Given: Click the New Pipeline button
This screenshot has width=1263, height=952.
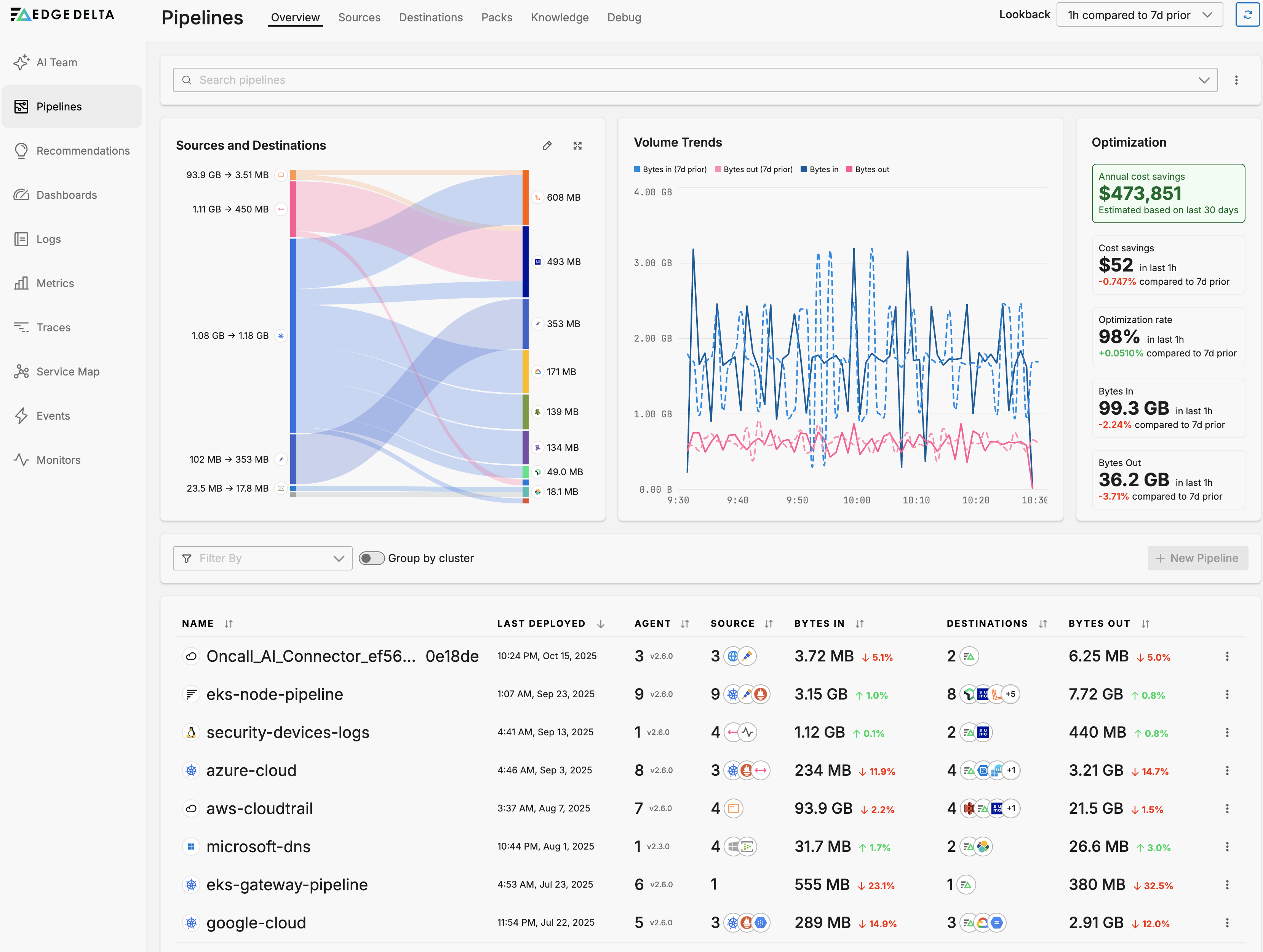Looking at the screenshot, I should point(1197,558).
